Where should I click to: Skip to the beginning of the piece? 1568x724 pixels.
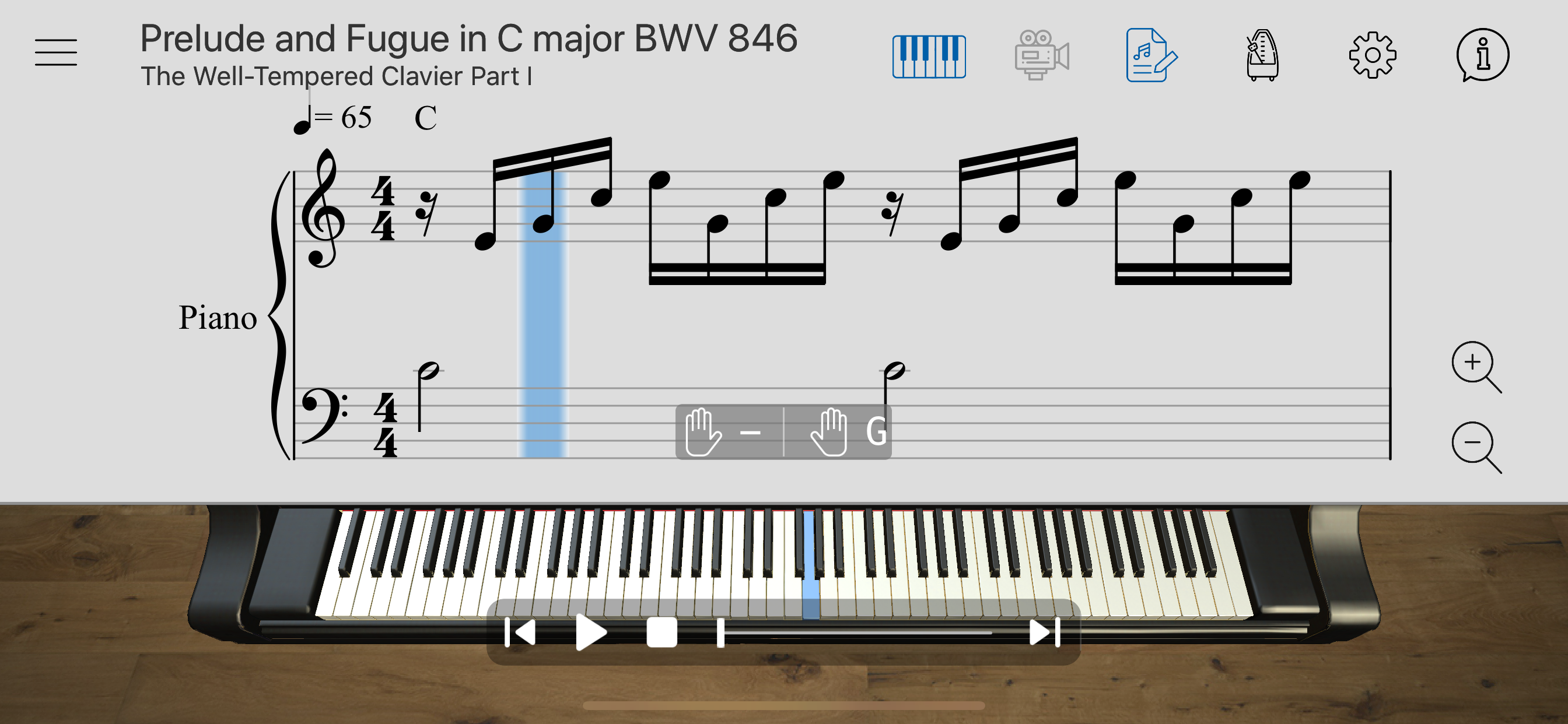coord(520,632)
